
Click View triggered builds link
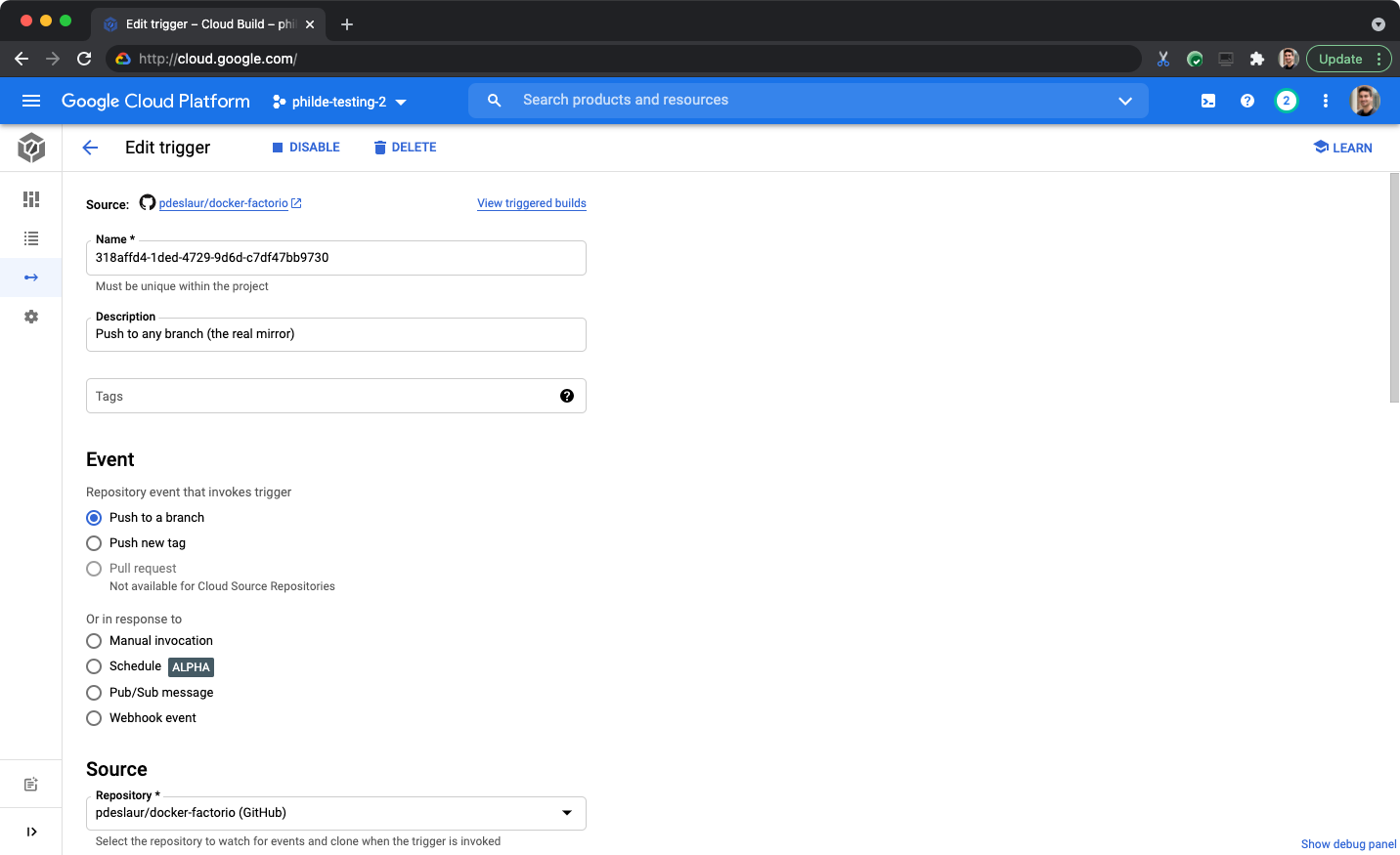click(x=532, y=203)
